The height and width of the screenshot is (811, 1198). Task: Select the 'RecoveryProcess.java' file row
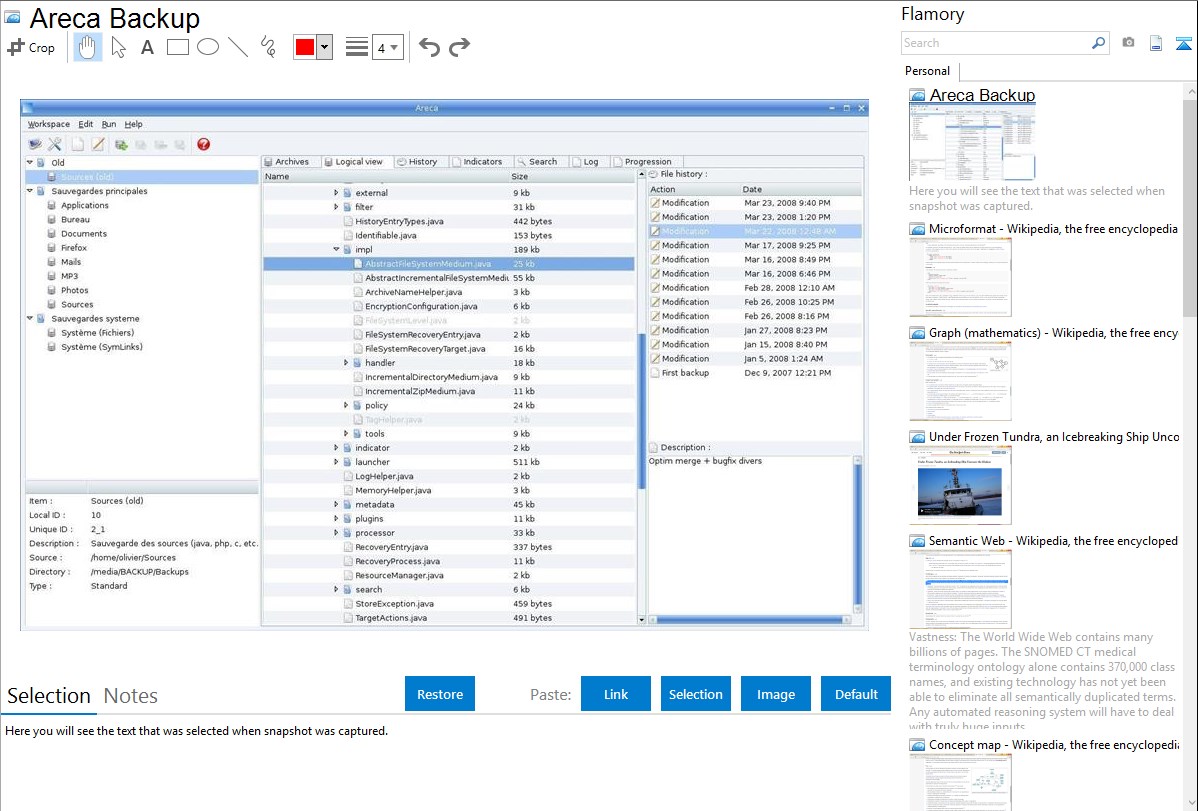click(x=449, y=561)
